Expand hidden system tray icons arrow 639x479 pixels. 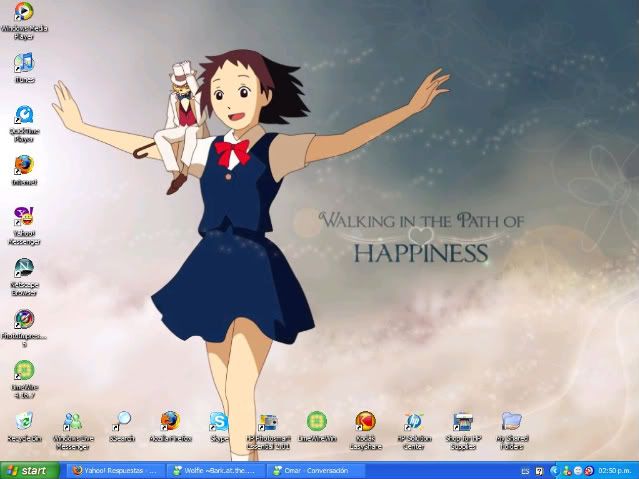click(554, 471)
